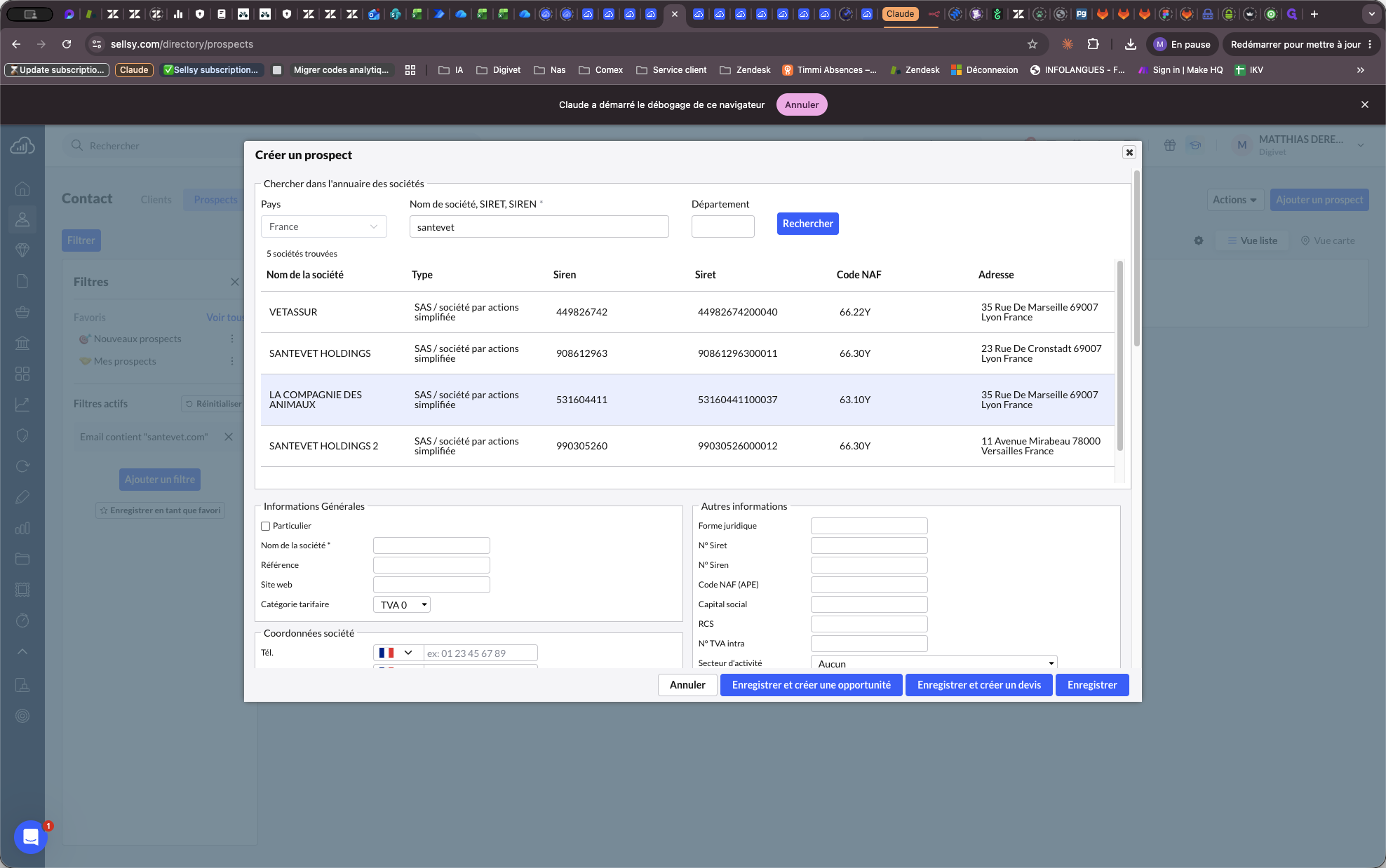Open the phone country flag selector

coord(398,653)
